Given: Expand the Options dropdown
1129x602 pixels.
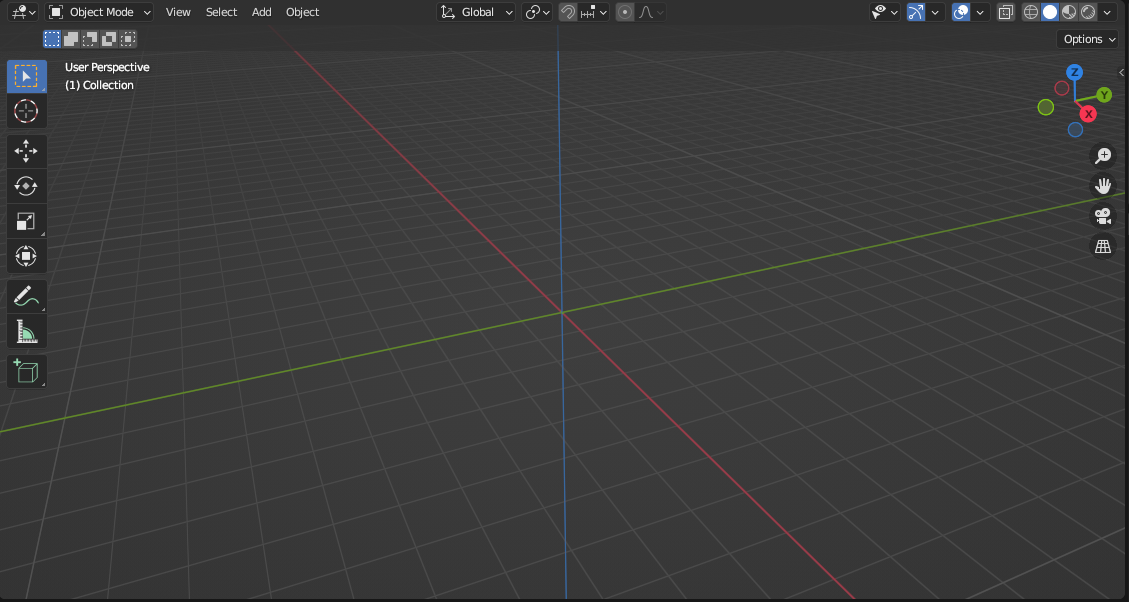Looking at the screenshot, I should [x=1089, y=39].
